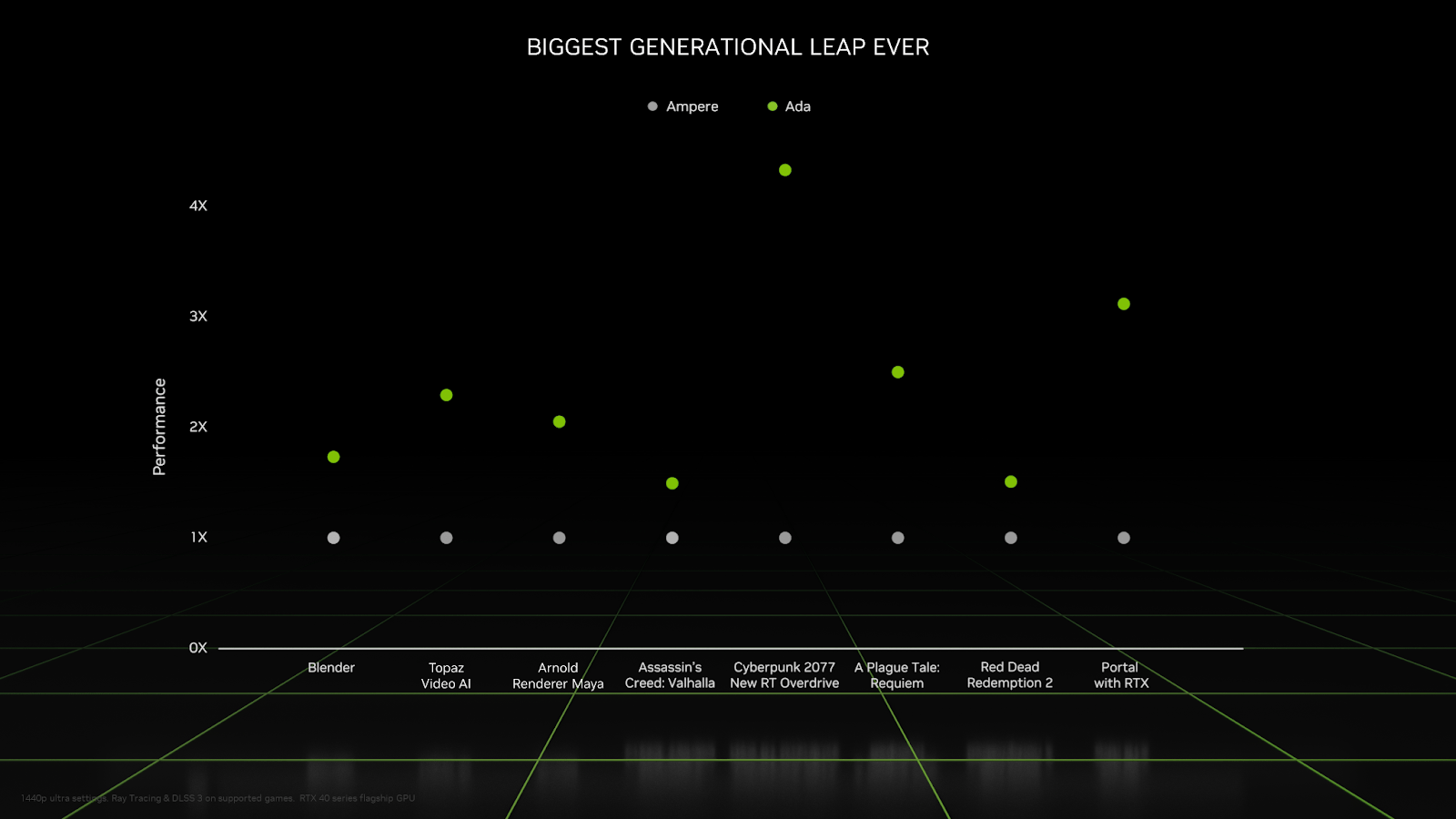
Task: Click the 'Topaz Video AI' category label
Action: (x=446, y=676)
